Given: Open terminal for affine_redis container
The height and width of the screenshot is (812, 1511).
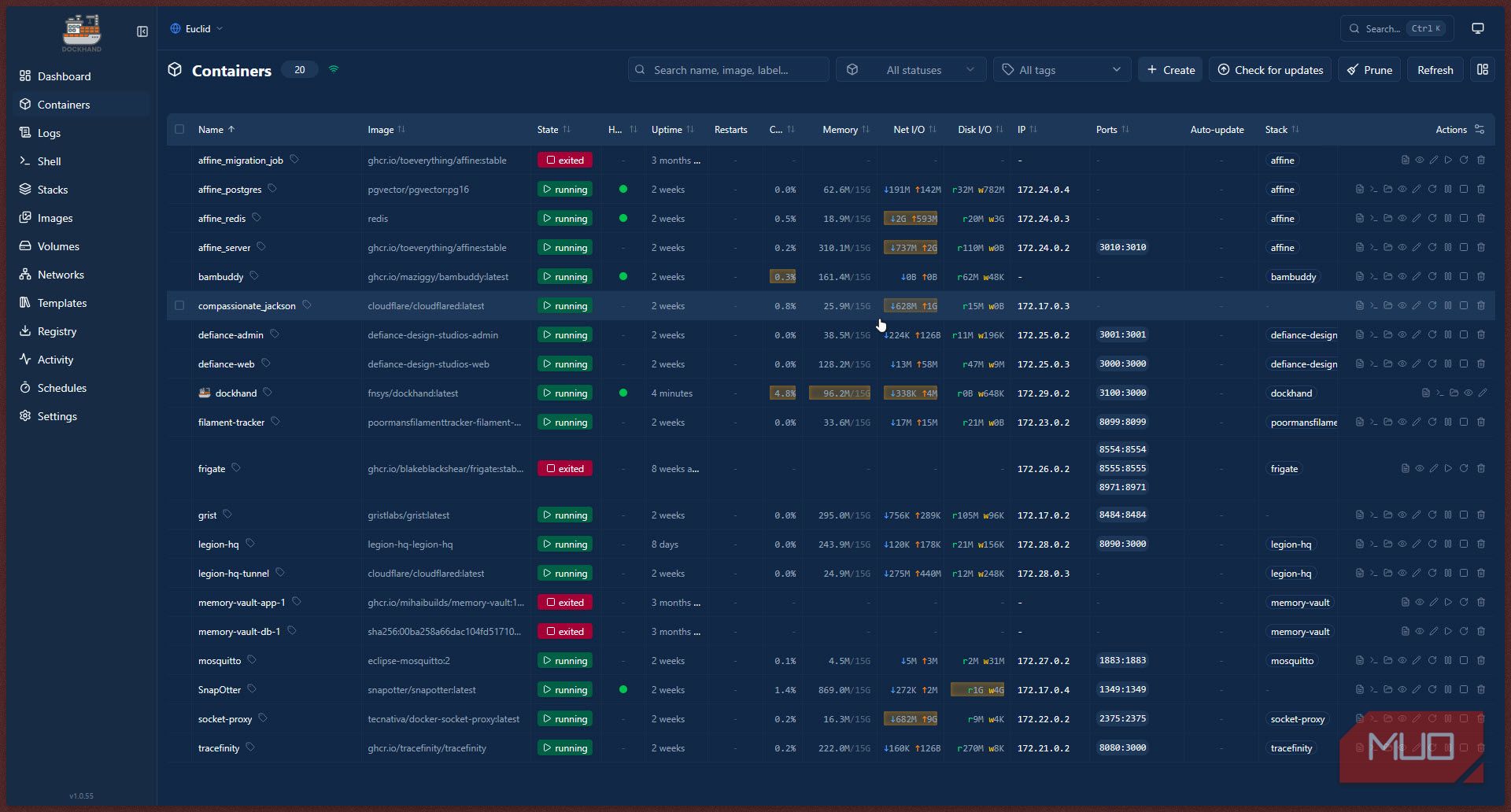Looking at the screenshot, I should [x=1373, y=218].
